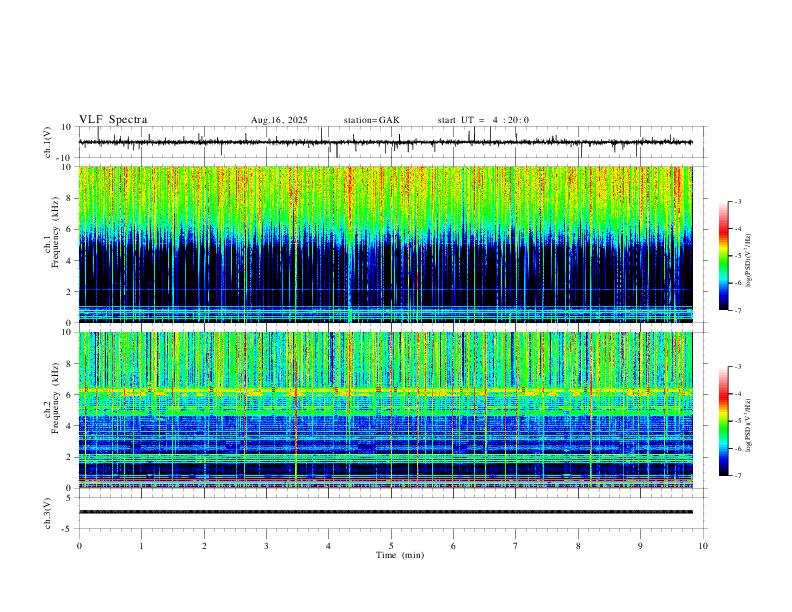This screenshot has width=792, height=612.
Task: Click time axis tick label "5"
Action: pyautogui.click(x=391, y=546)
